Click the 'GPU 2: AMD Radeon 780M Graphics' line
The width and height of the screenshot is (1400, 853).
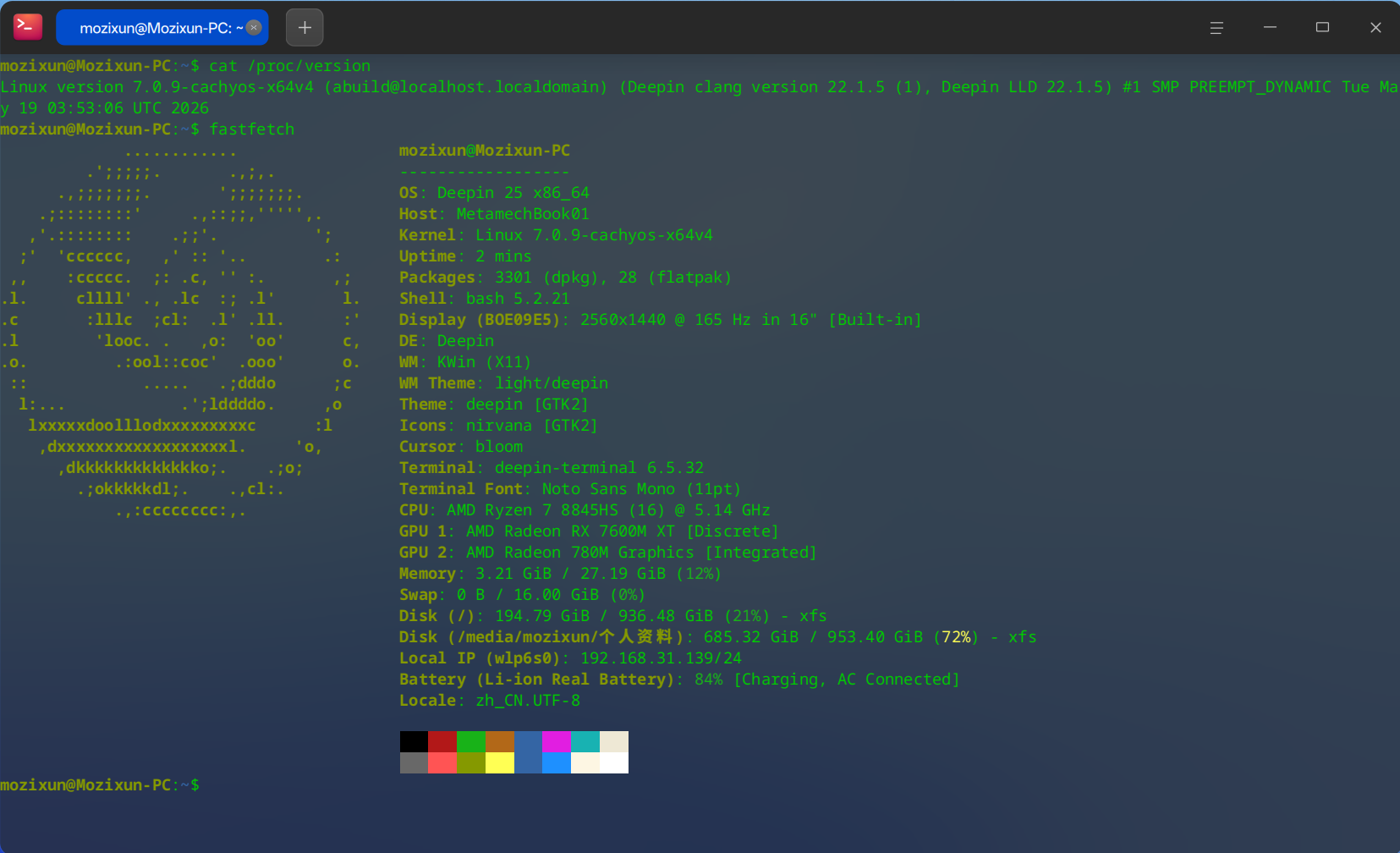[x=608, y=553]
